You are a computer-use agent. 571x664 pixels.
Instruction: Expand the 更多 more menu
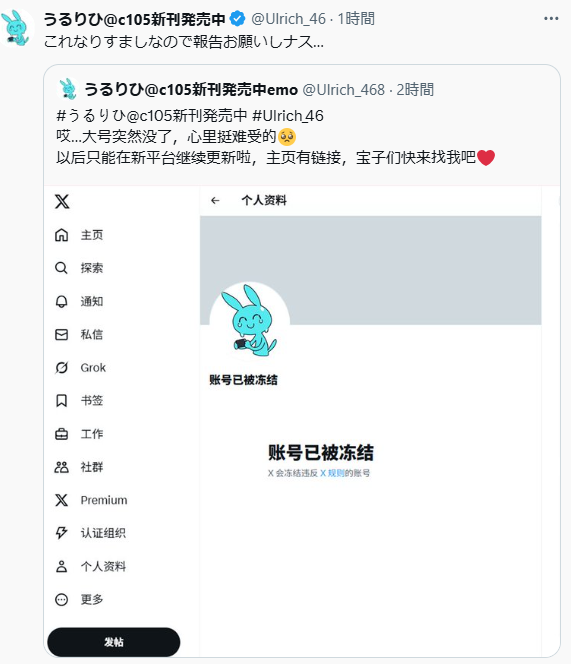pos(79,600)
